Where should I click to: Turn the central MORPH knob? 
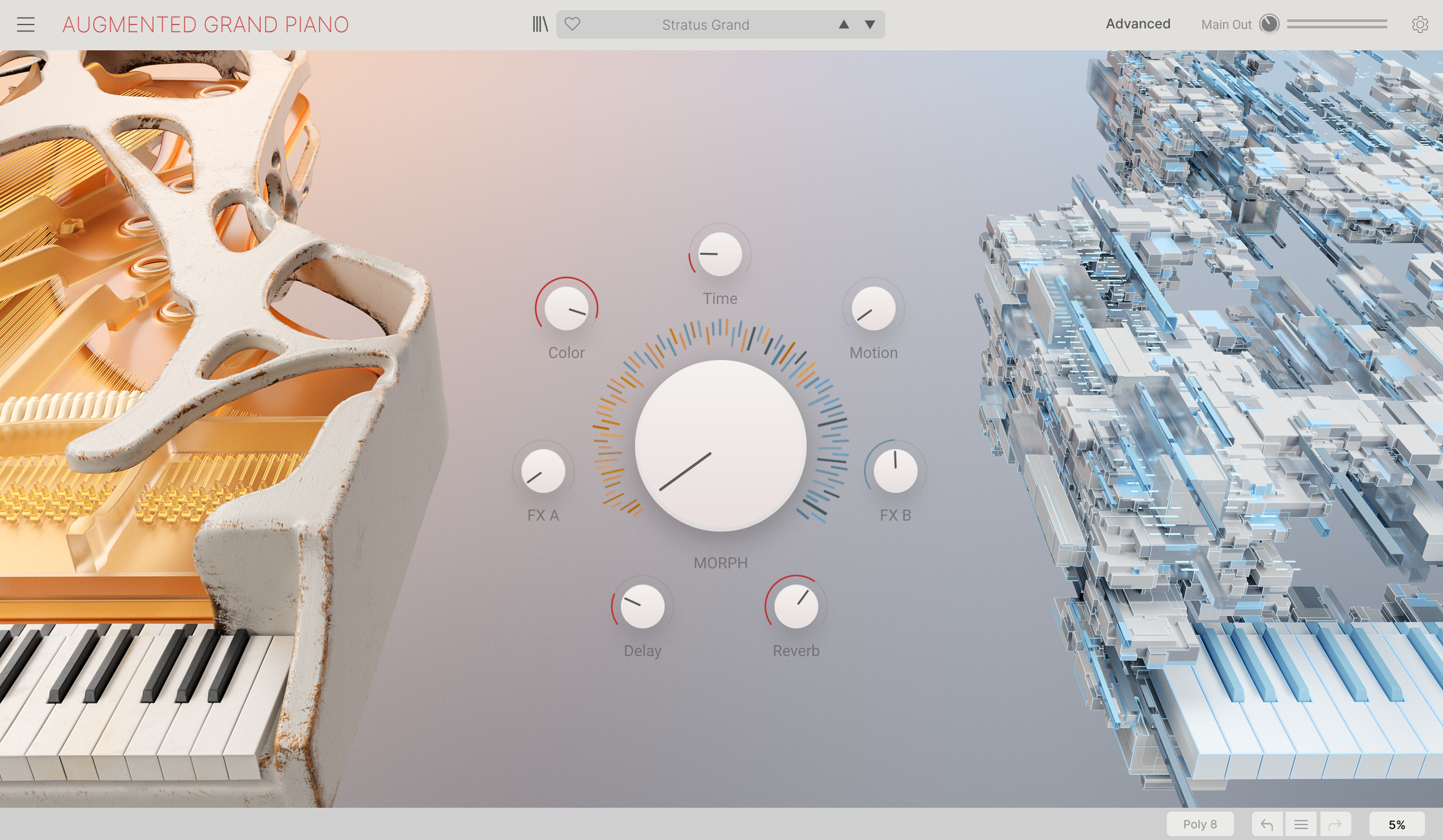pyautogui.click(x=720, y=445)
